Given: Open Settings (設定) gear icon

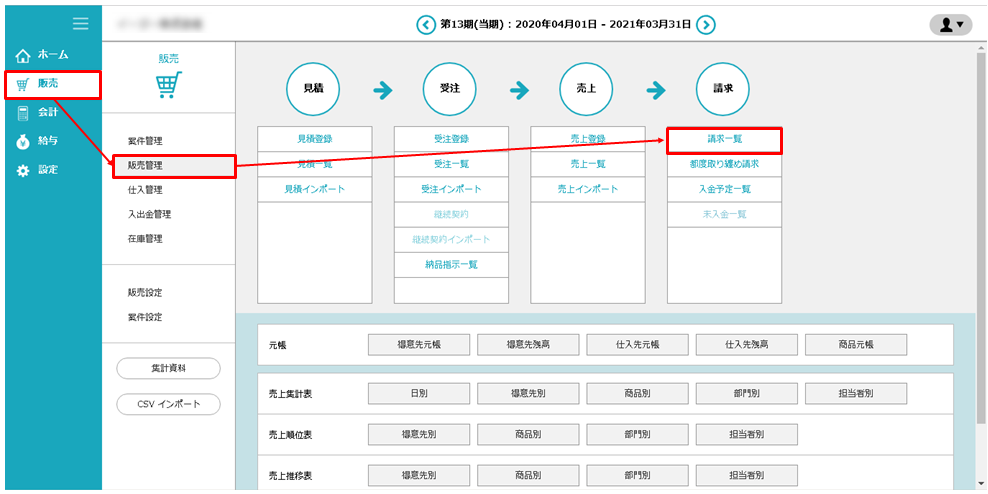Looking at the screenshot, I should point(23,171).
